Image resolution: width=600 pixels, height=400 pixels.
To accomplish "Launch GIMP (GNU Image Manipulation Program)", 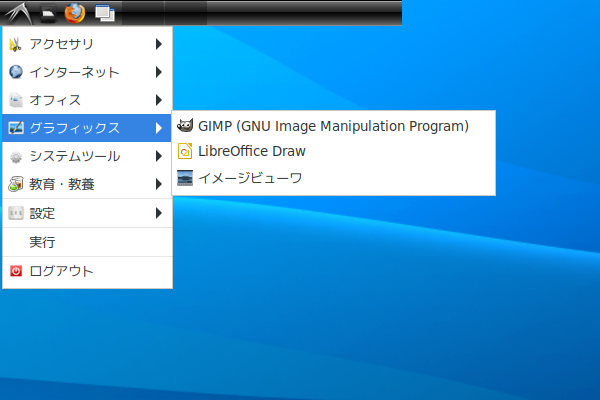I will [x=334, y=126].
